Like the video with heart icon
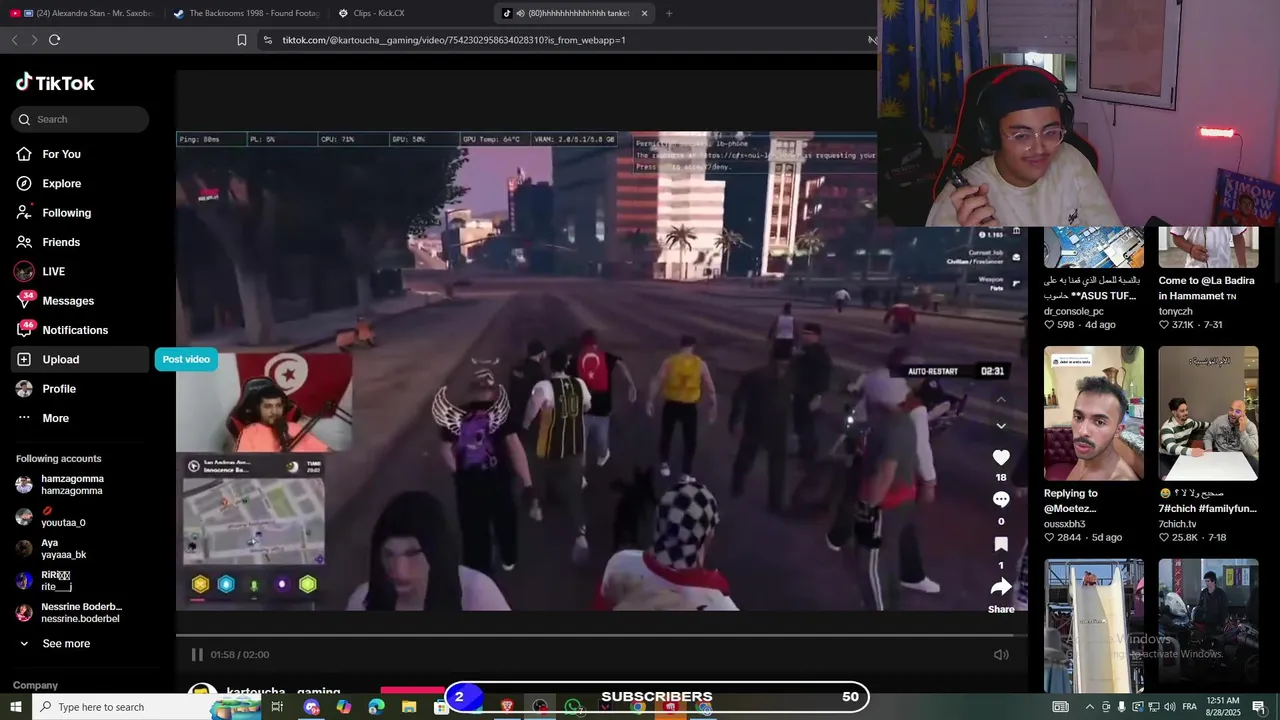This screenshot has height=720, width=1280. pyautogui.click(x=1001, y=457)
